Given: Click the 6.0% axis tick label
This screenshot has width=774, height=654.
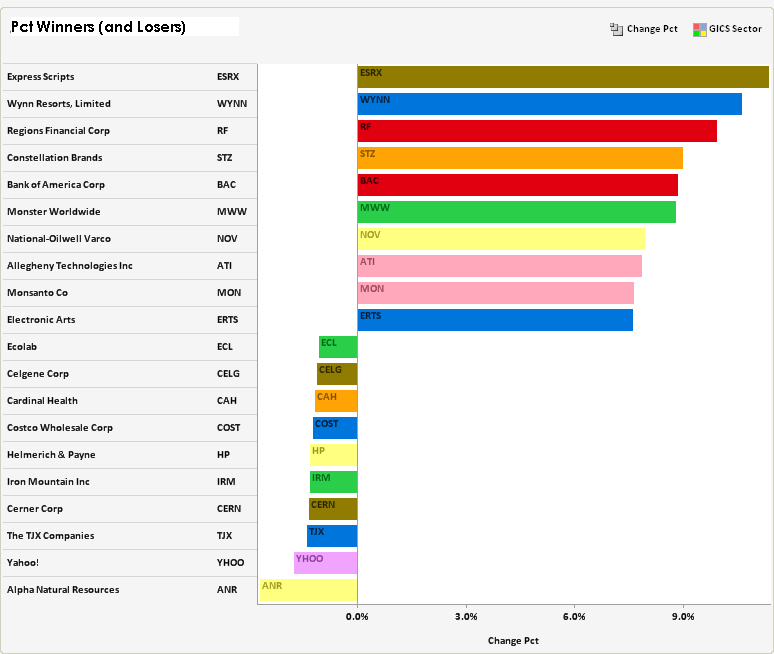Looking at the screenshot, I should coord(574,616).
